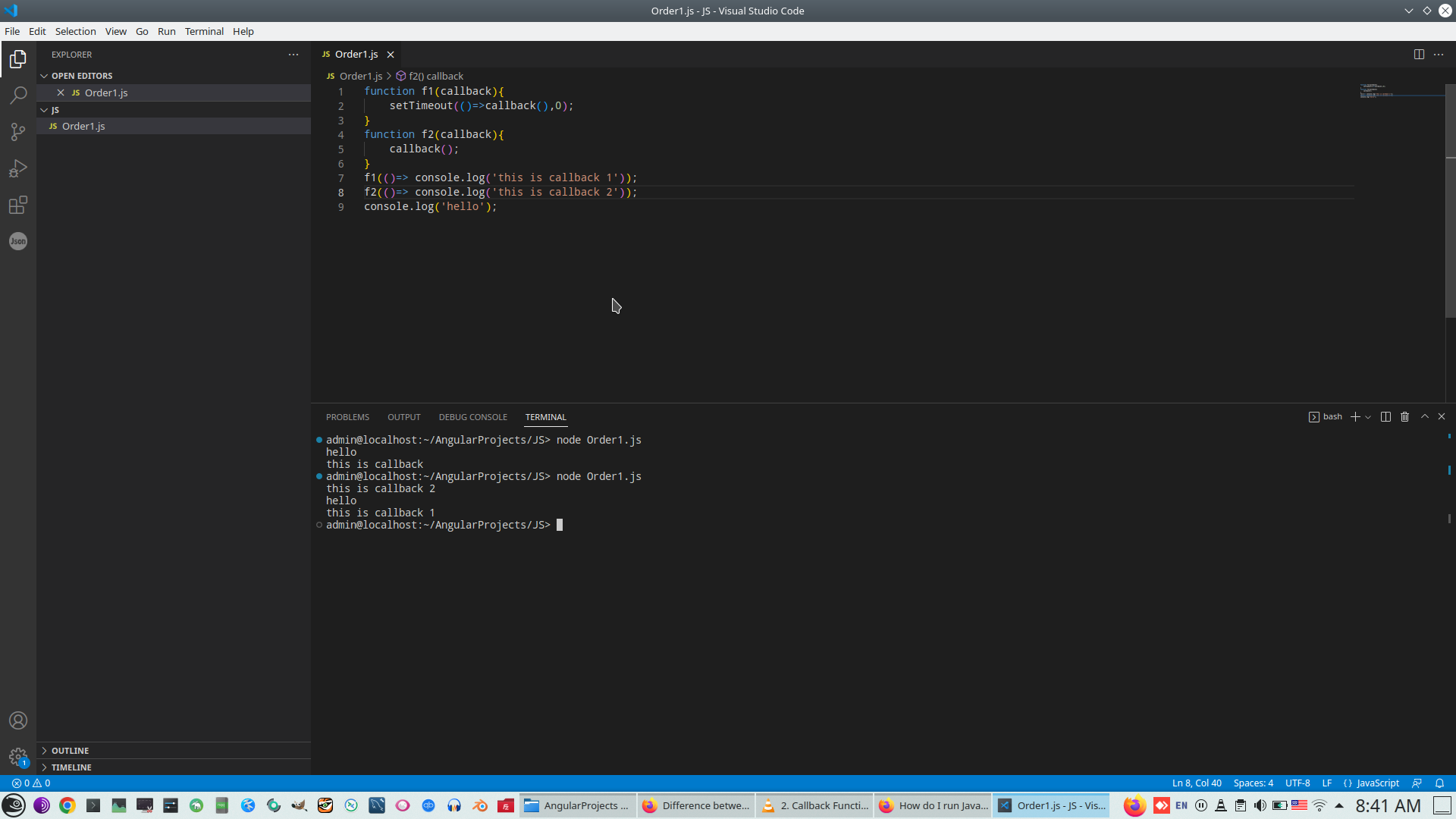Maximize the panel size with the chevron
This screenshot has height=819, width=1456.
(x=1424, y=416)
